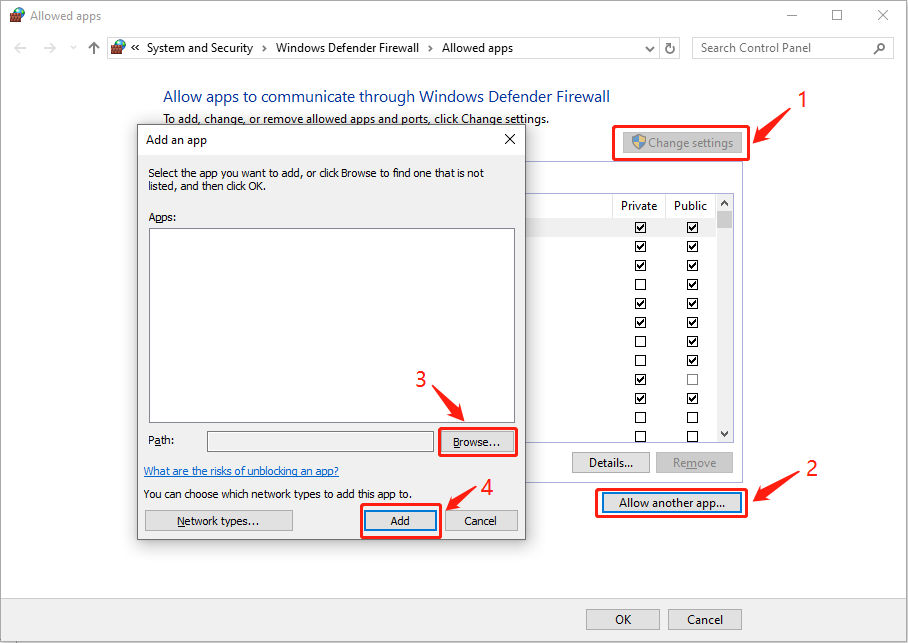Open the Recent locations dropdown arrow
The image size is (908, 643).
73,48
